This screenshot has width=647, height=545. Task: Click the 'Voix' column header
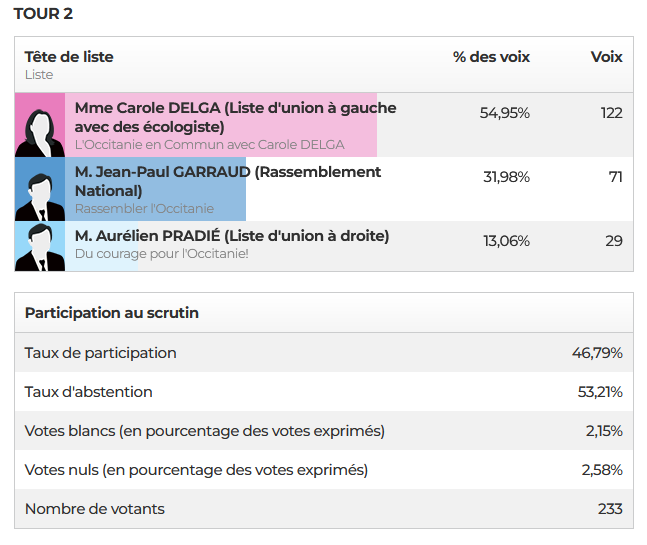coord(607,57)
